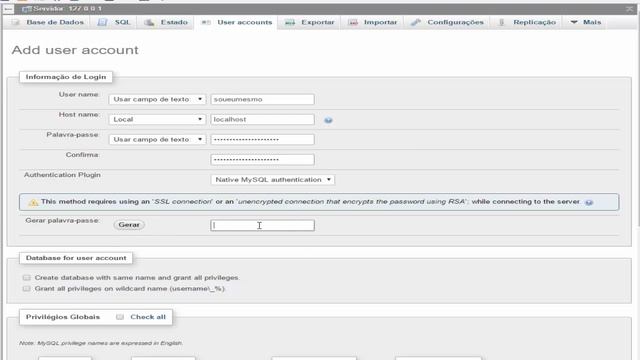640x360 pixels.
Task: Switch to the Replicação tab
Action: point(527,22)
